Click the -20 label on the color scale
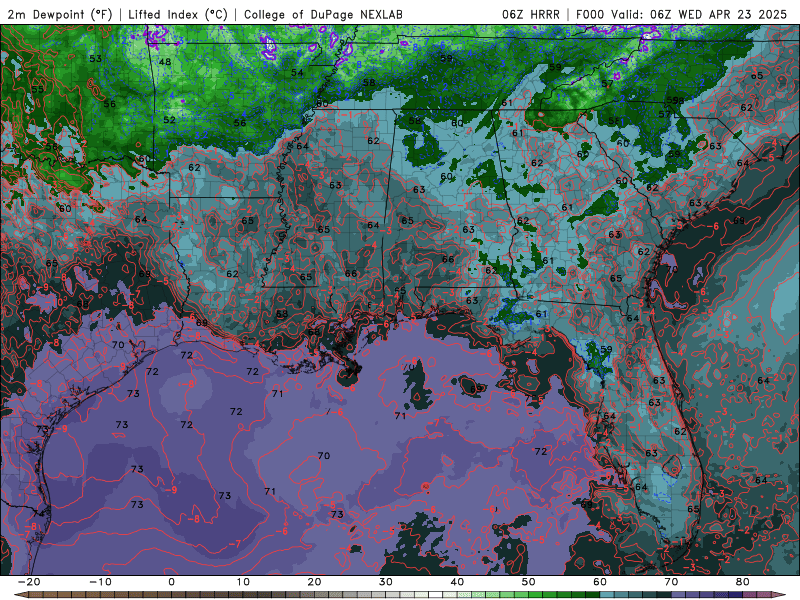 29,582
